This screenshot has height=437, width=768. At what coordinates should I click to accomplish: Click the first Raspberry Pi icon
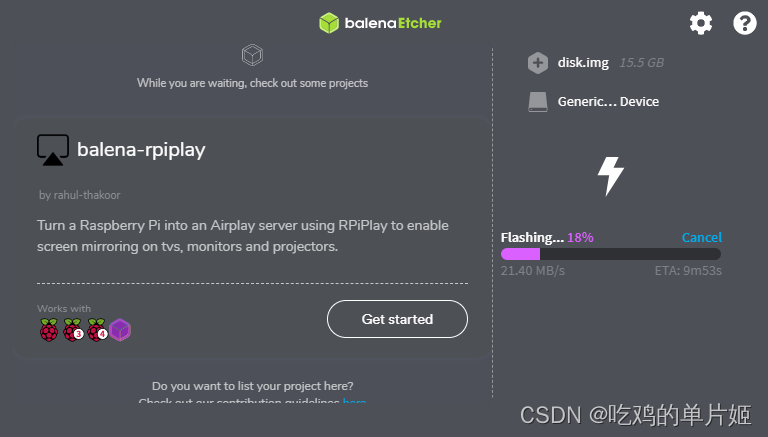click(x=49, y=330)
